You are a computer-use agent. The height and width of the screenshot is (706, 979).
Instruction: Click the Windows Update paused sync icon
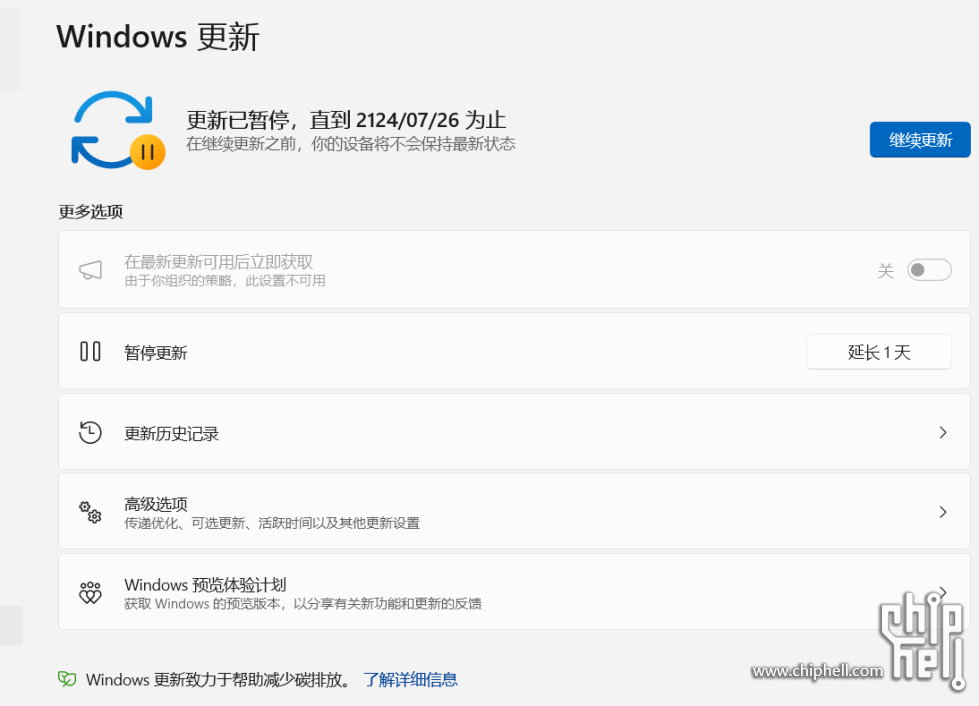point(118,130)
